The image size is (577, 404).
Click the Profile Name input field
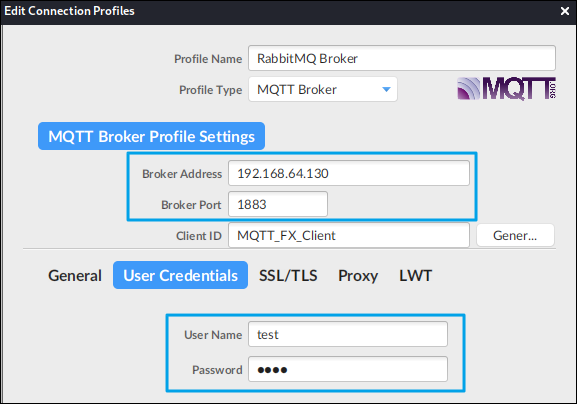tap(402, 58)
